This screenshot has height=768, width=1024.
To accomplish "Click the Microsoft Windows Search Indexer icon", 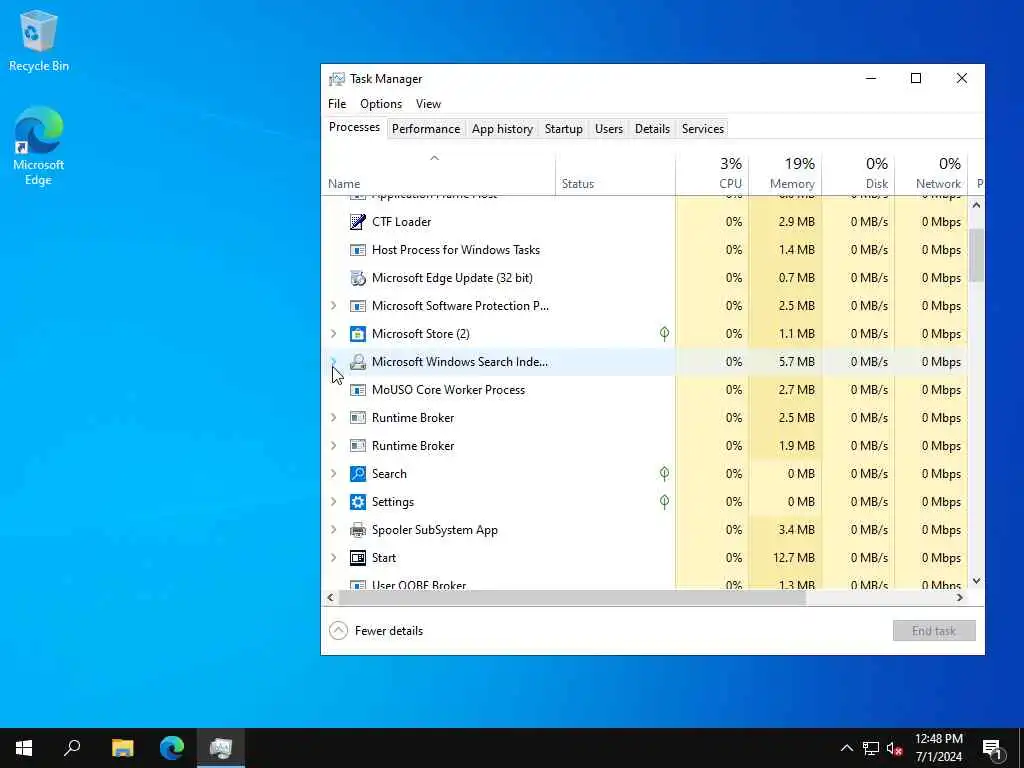I will coord(357,362).
